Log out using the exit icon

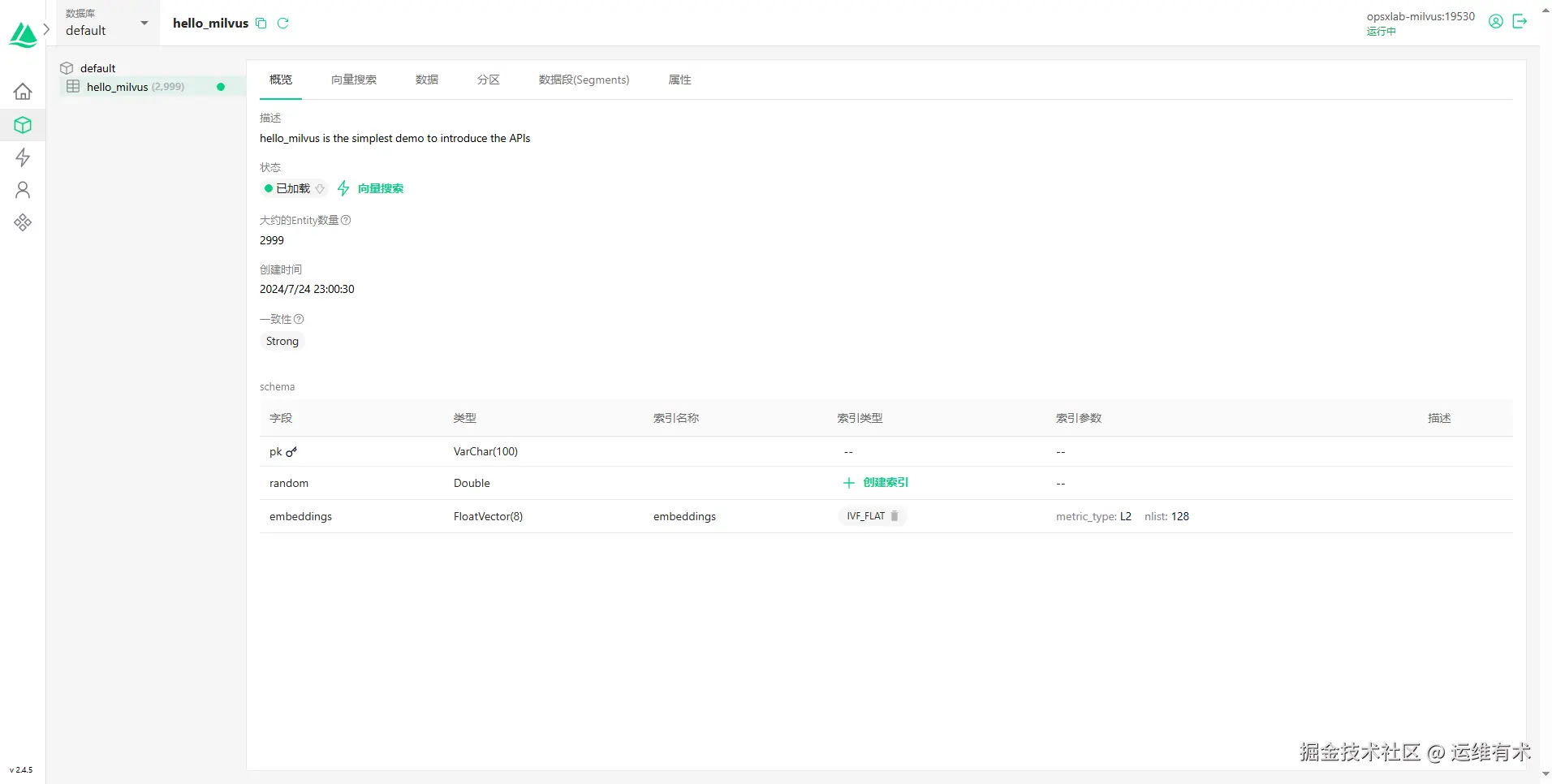coord(1520,21)
